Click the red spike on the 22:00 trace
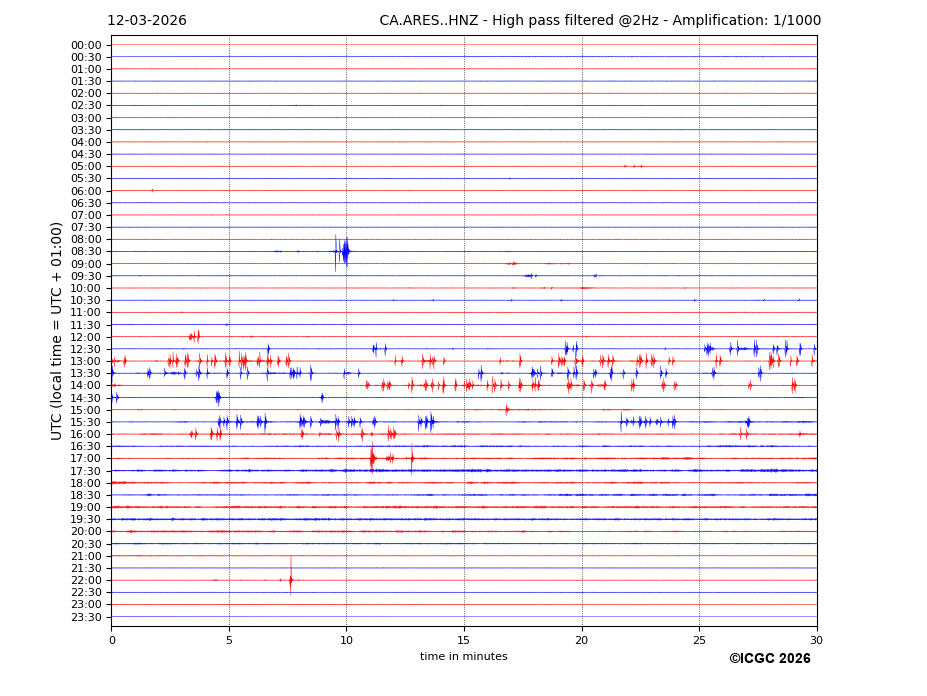 pyautogui.click(x=291, y=580)
